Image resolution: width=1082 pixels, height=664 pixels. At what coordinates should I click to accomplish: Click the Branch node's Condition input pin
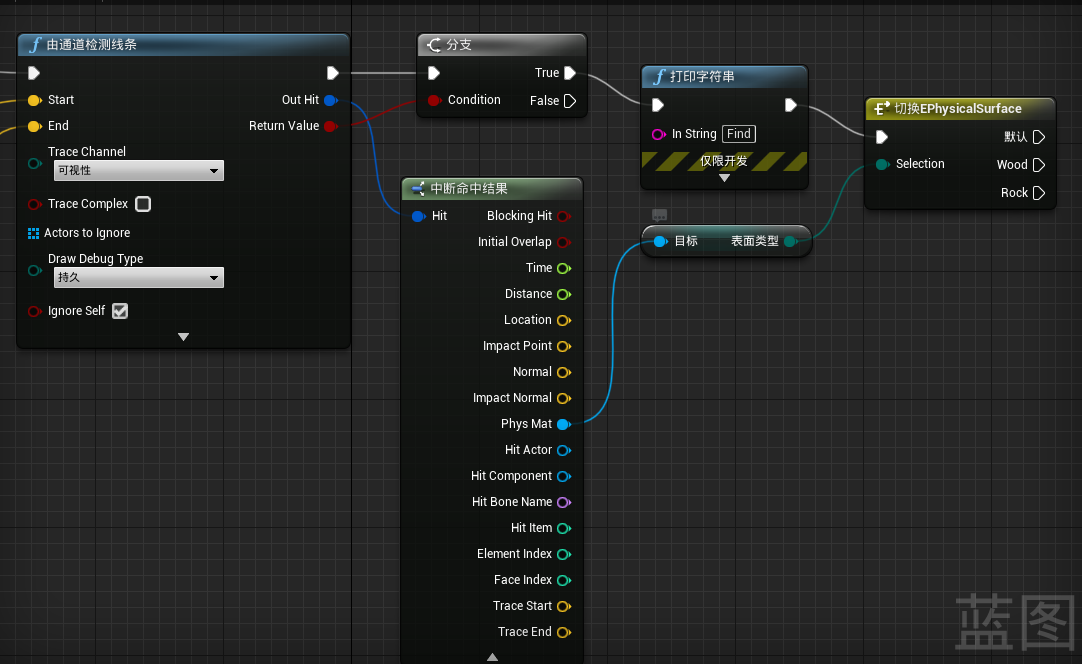[434, 100]
